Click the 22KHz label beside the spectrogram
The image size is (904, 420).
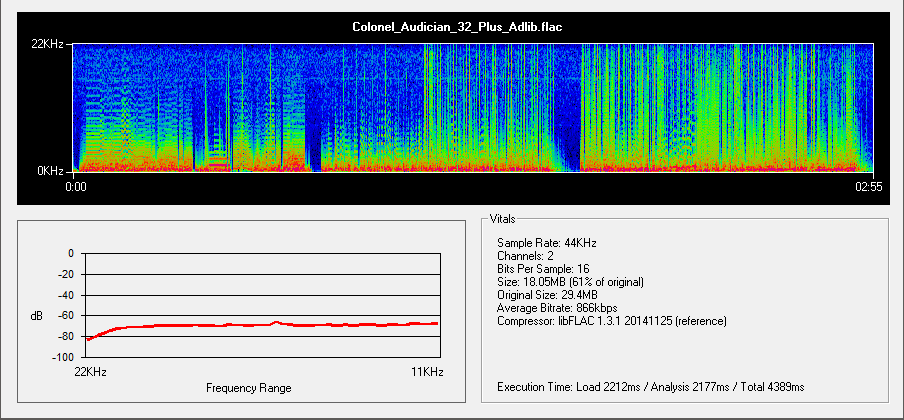pyautogui.click(x=50, y=45)
